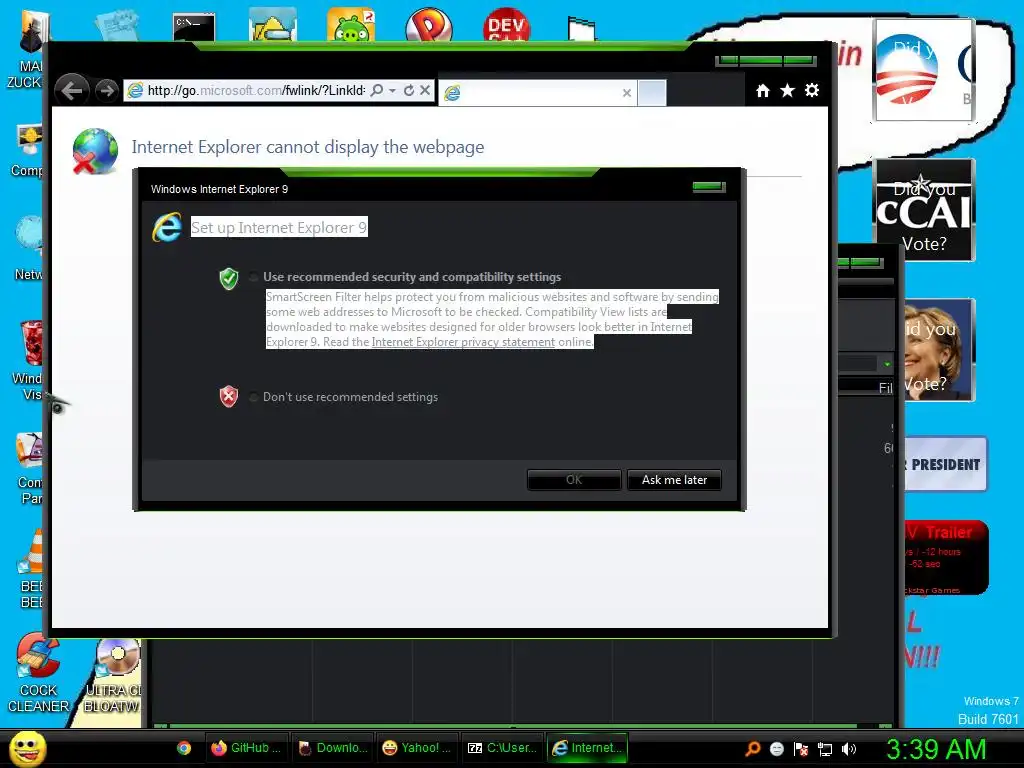Open Action Center flag tray icon
The height and width of the screenshot is (768, 1024).
point(801,749)
